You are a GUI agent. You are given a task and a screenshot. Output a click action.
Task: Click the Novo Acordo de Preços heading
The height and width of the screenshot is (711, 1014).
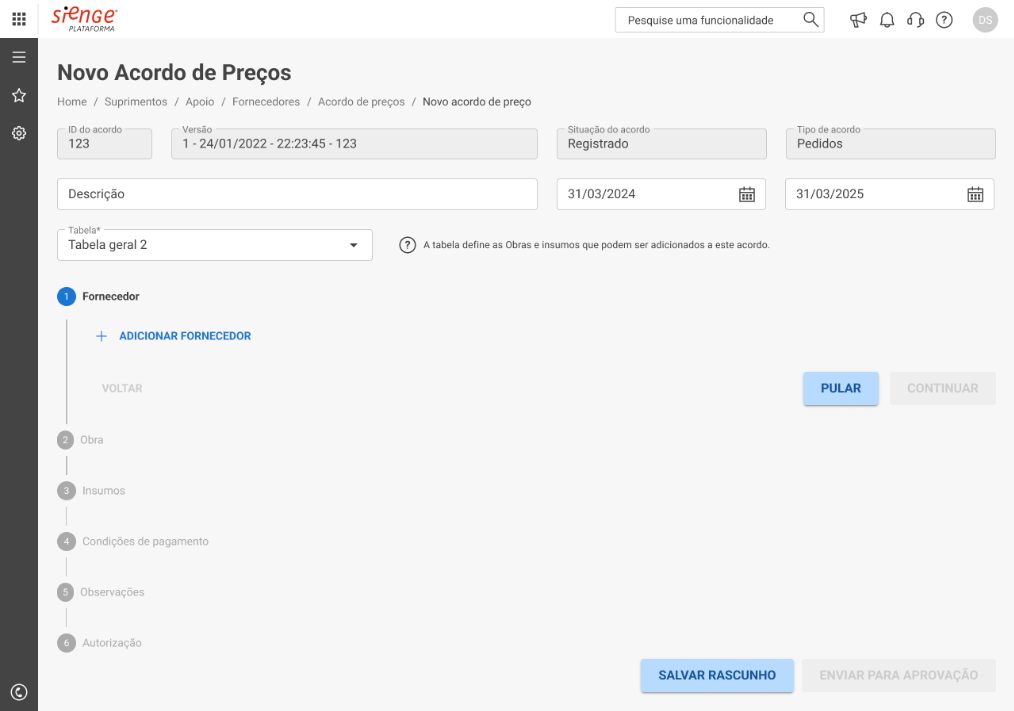(174, 72)
